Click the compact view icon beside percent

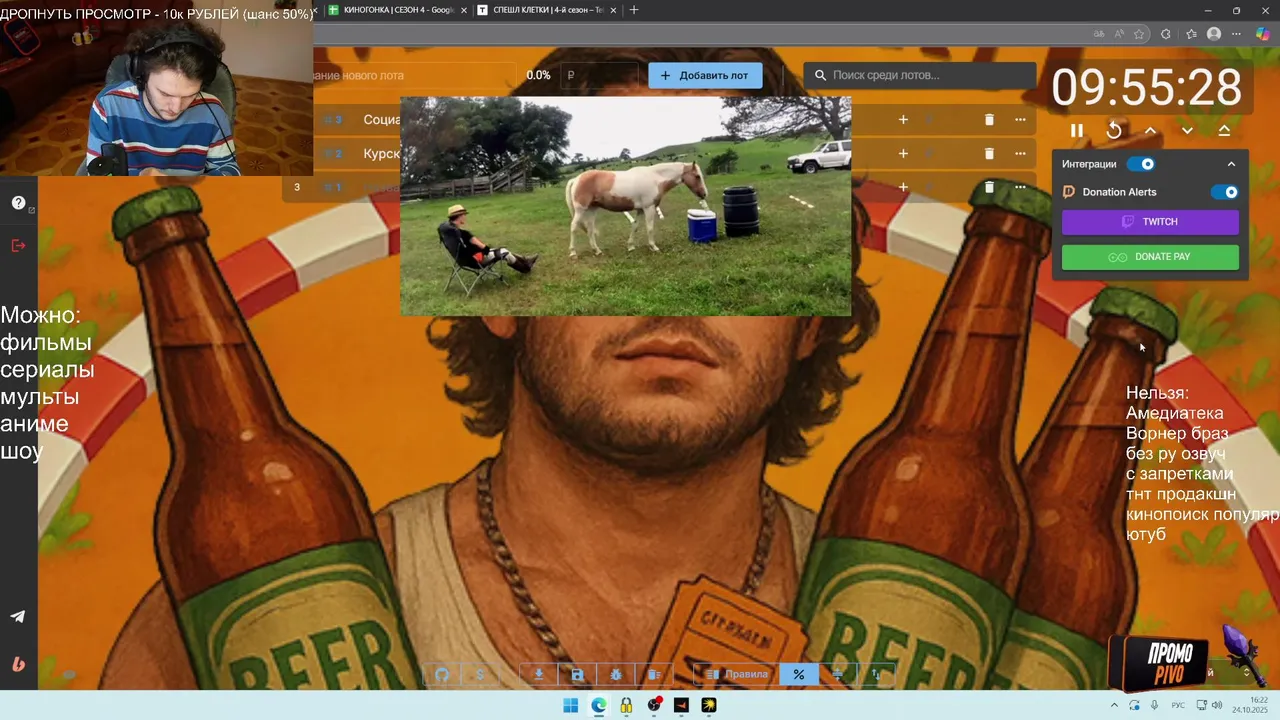[838, 675]
